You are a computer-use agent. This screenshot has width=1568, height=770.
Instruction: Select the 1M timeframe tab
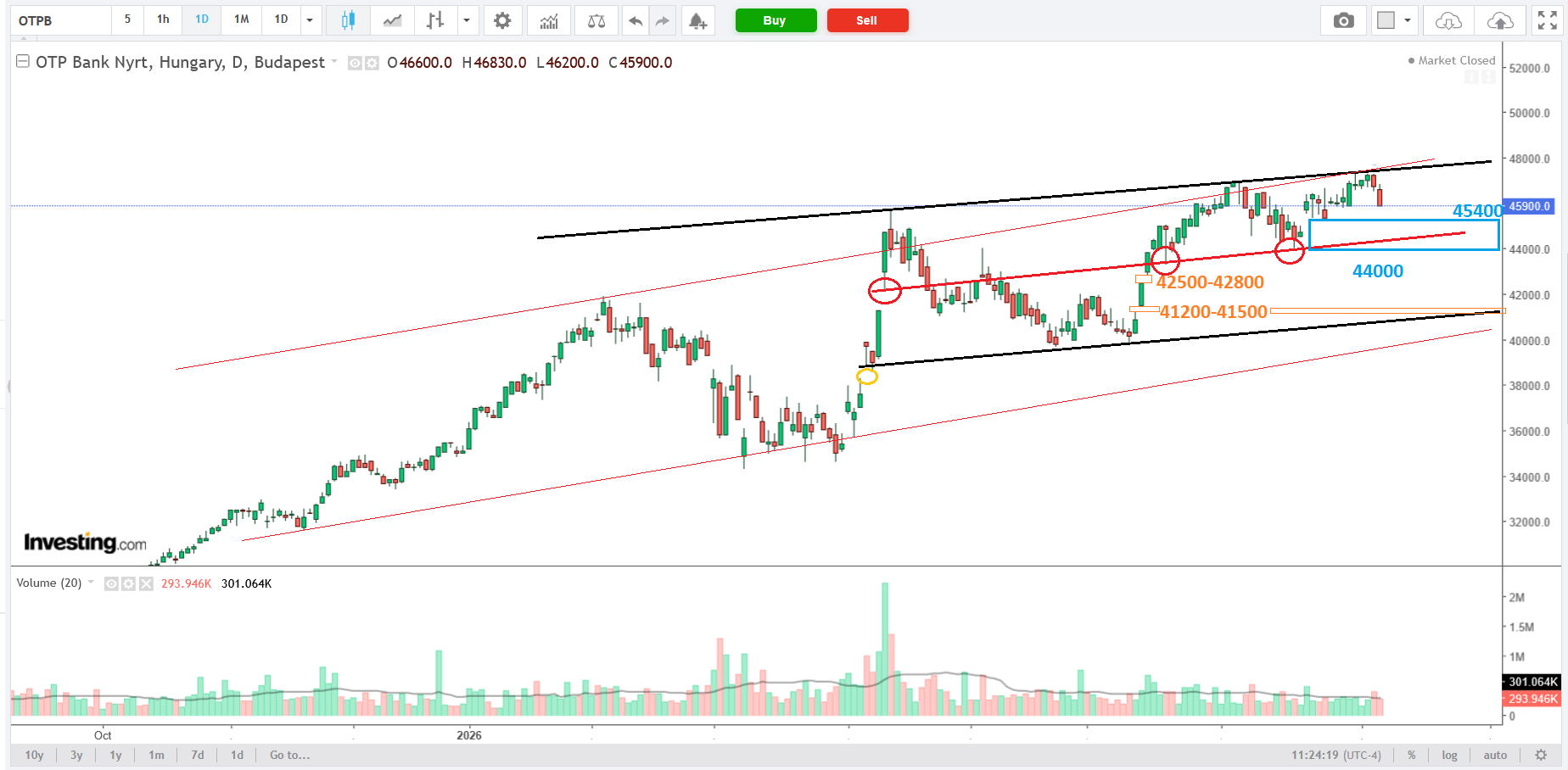242,20
